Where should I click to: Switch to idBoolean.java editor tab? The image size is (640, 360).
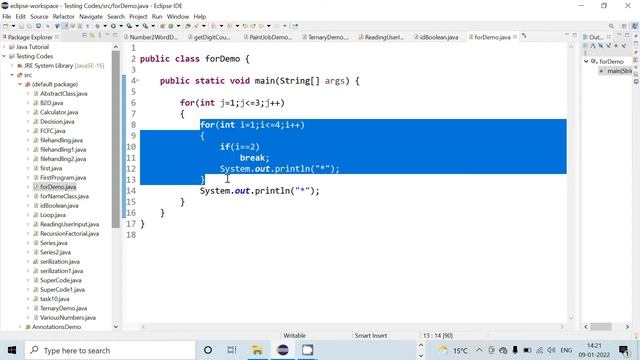pyautogui.click(x=436, y=37)
